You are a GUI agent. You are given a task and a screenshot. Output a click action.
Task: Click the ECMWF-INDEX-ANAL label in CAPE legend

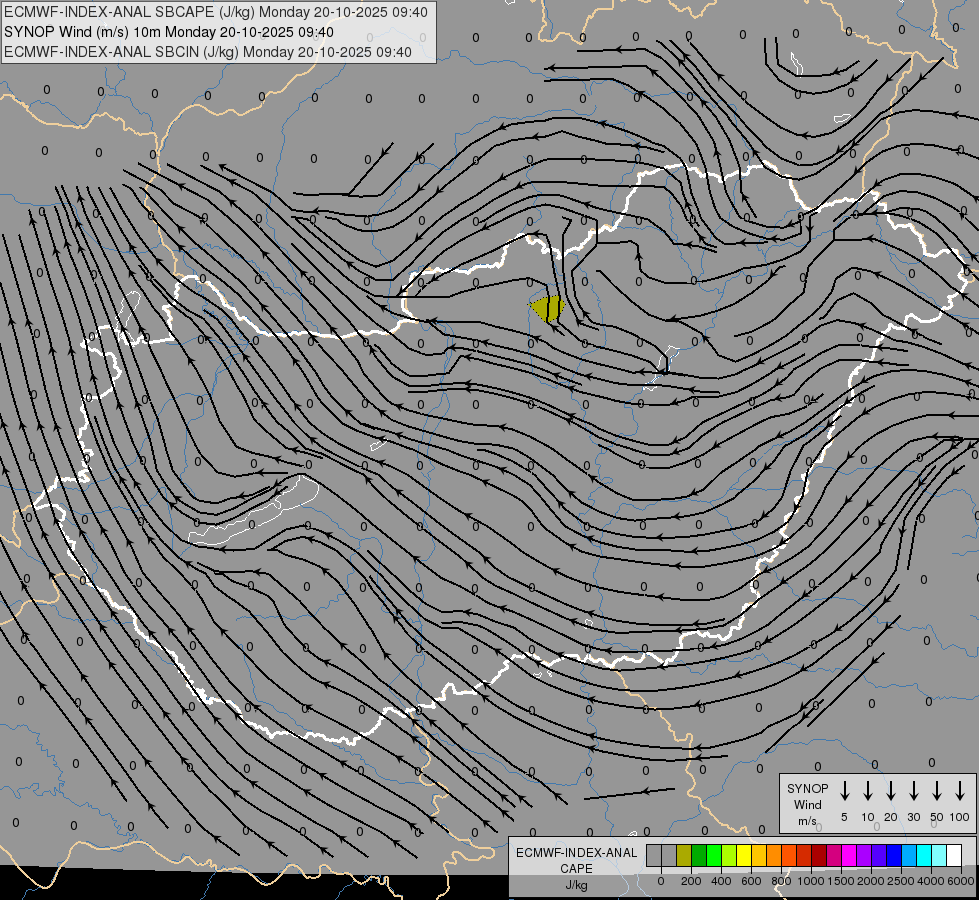coord(576,853)
